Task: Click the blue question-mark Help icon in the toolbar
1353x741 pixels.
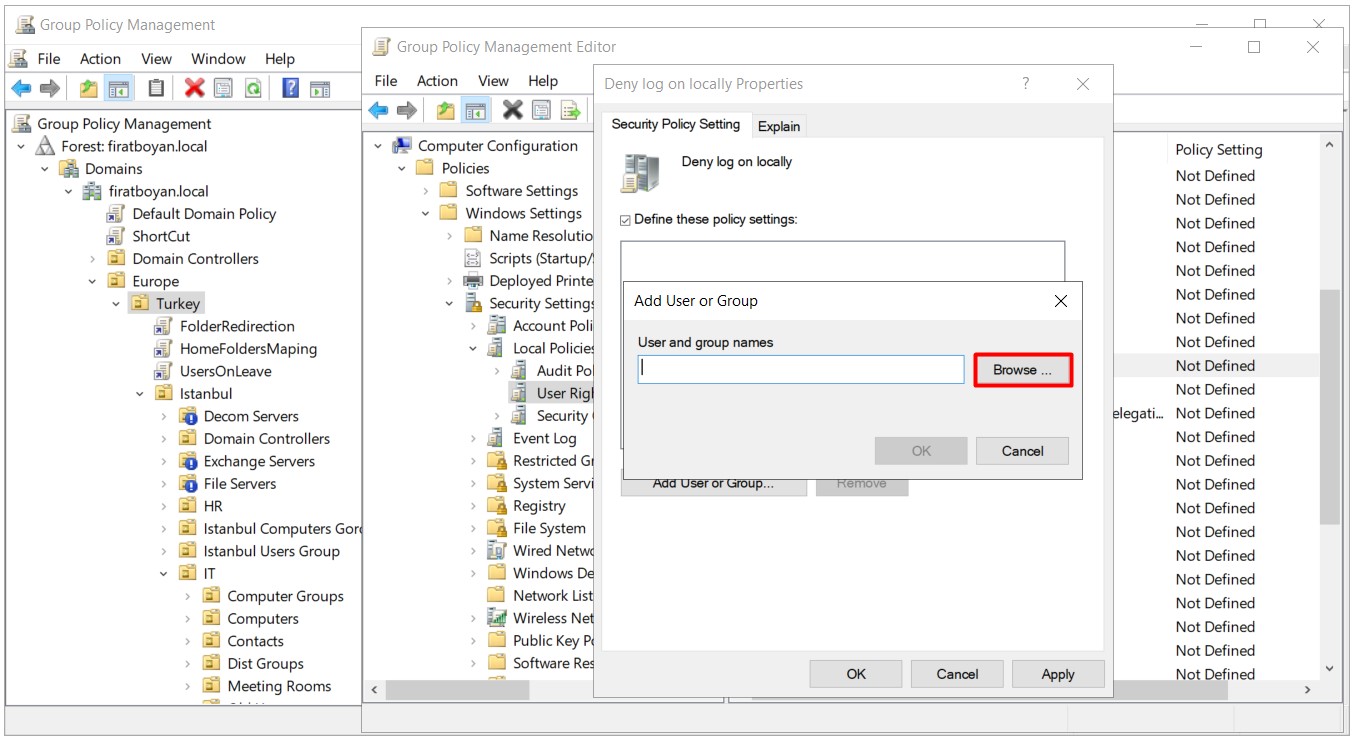Action: click(291, 88)
